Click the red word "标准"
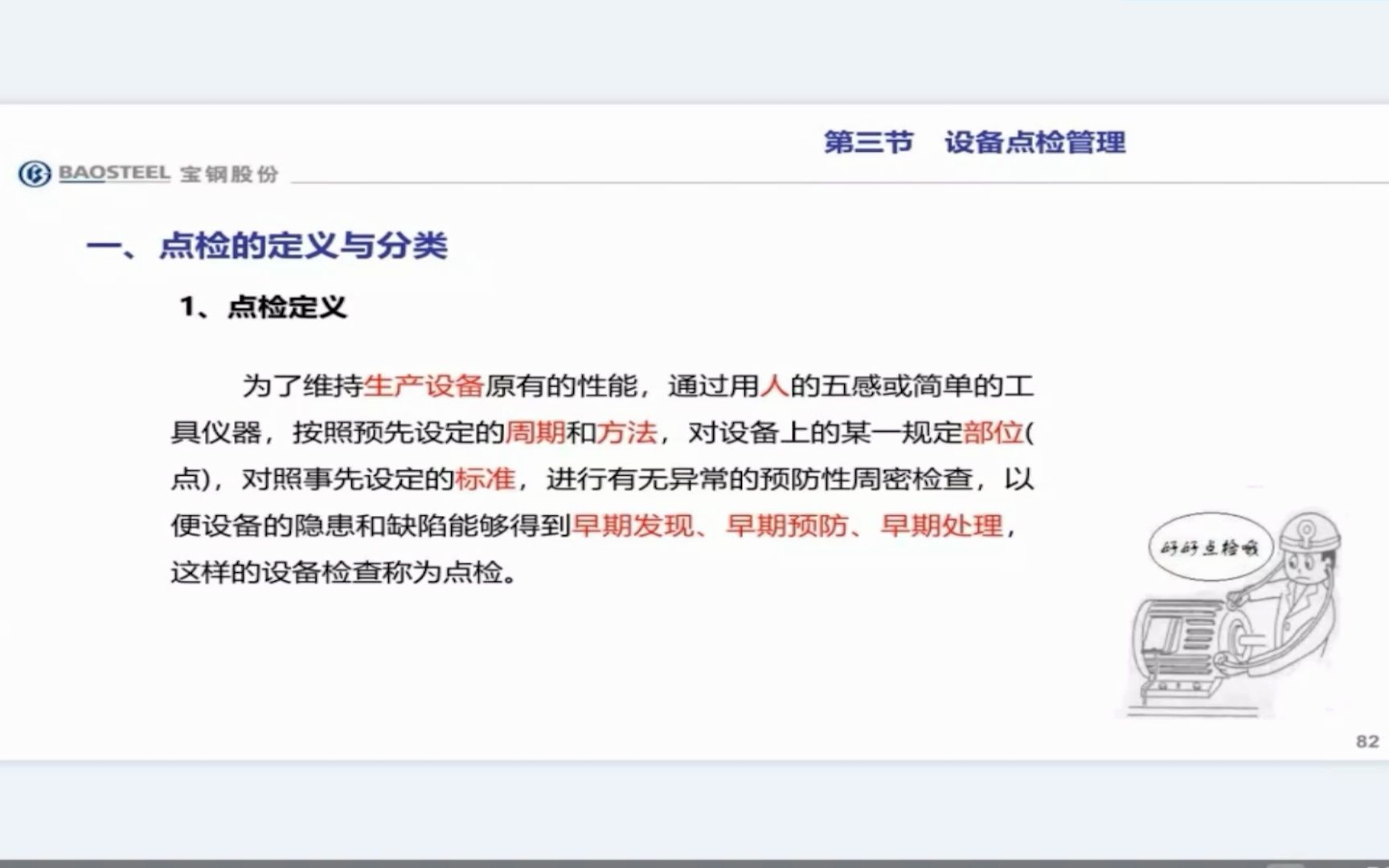 click(x=485, y=479)
